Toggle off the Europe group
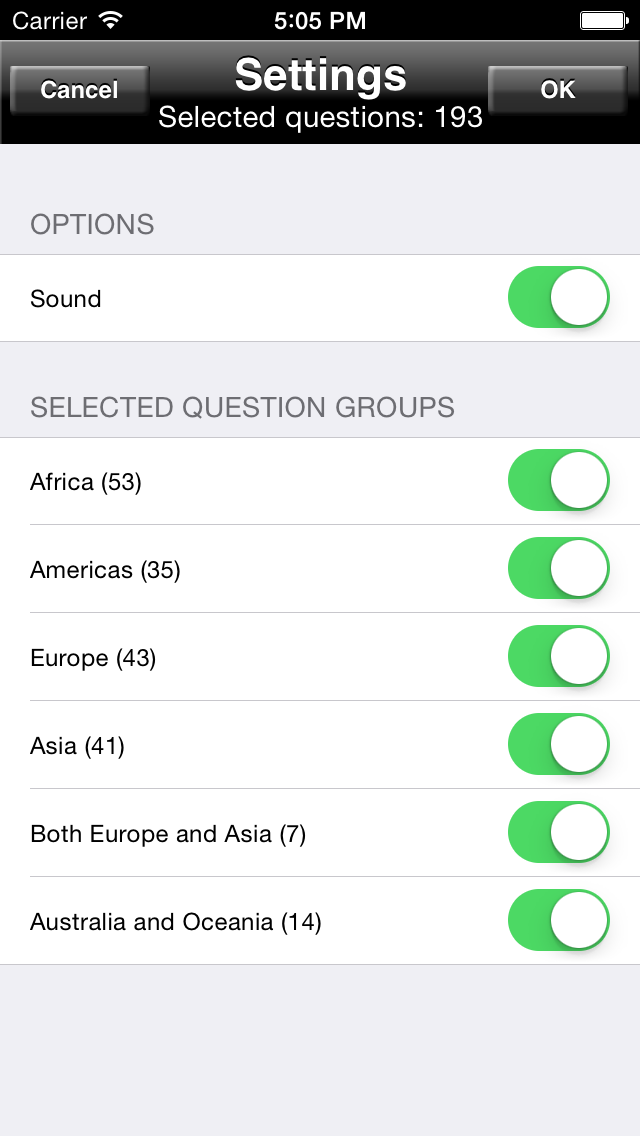 558,656
